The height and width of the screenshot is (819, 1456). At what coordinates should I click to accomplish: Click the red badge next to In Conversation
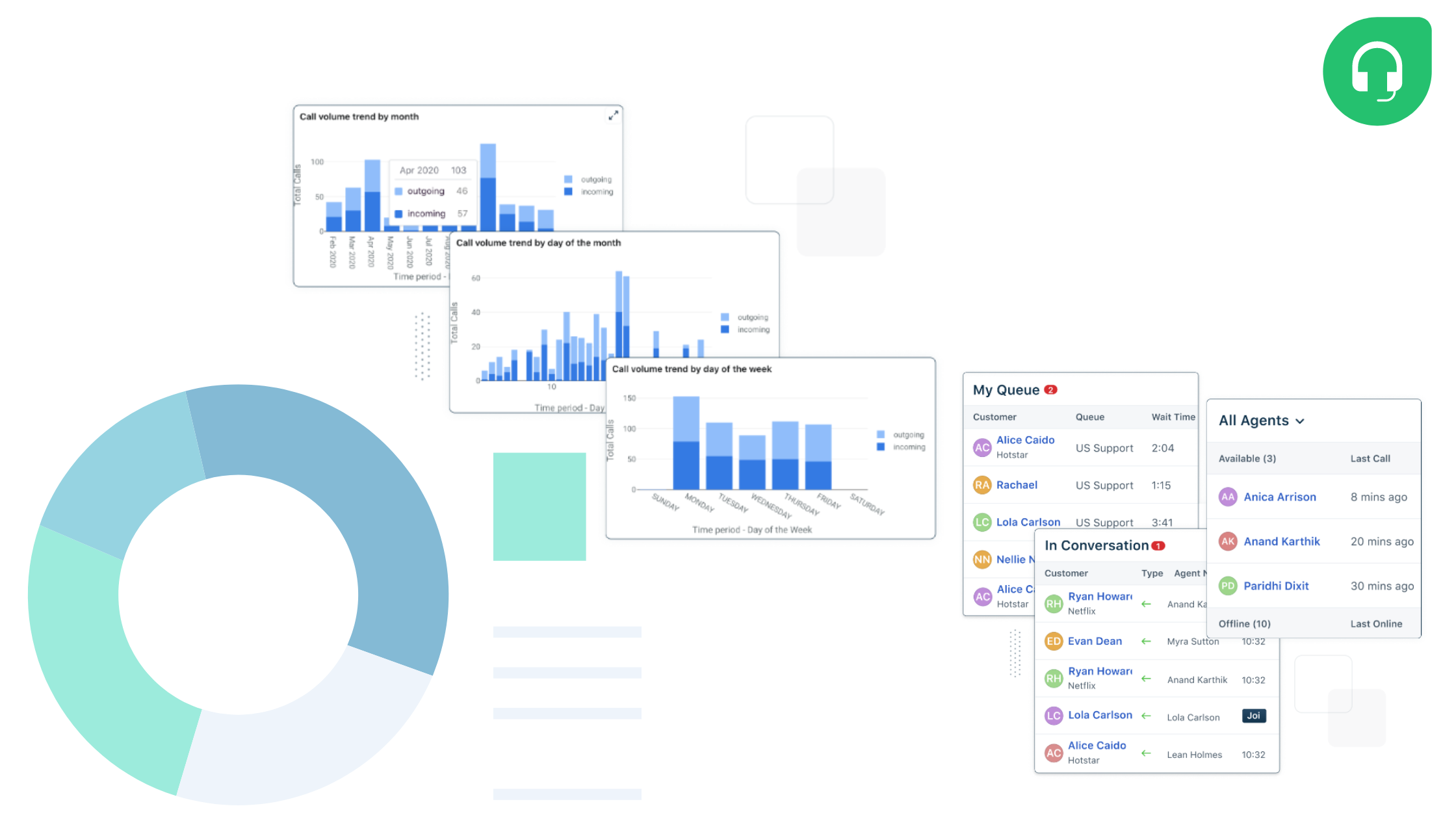click(1158, 546)
